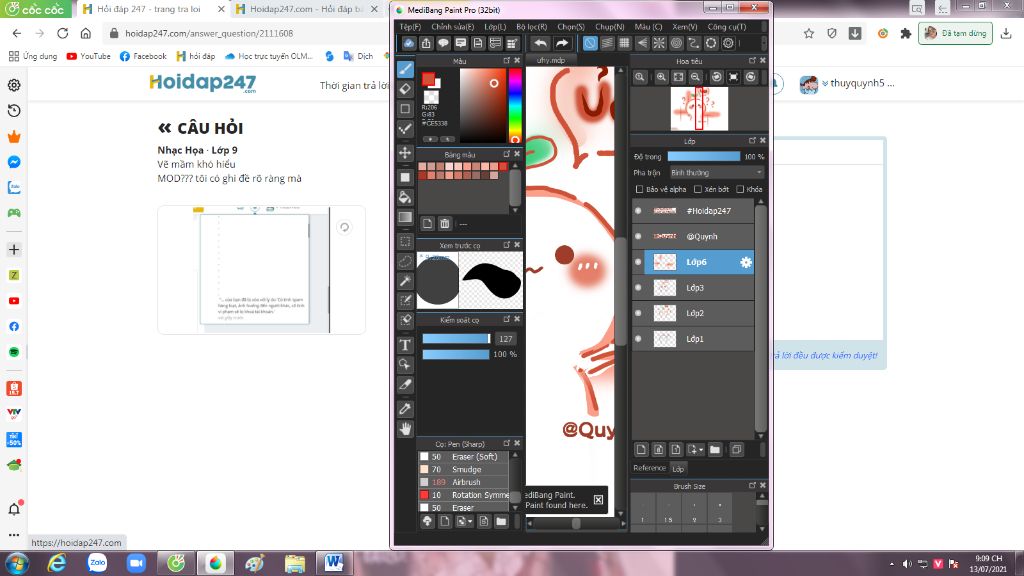Select the Move tool with four arrows
1024x576 pixels.
405,153
